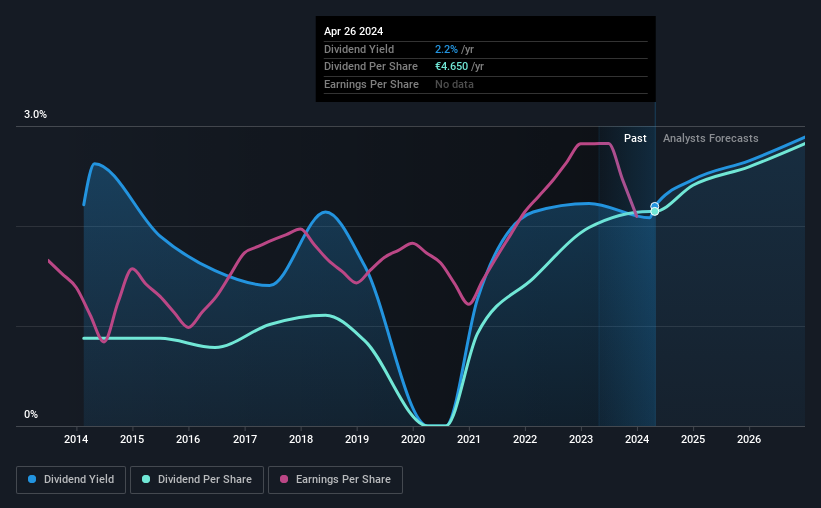Click the teal Dividend Per Share legend dot
Viewport: 821px width, 508px height.
coord(146,479)
